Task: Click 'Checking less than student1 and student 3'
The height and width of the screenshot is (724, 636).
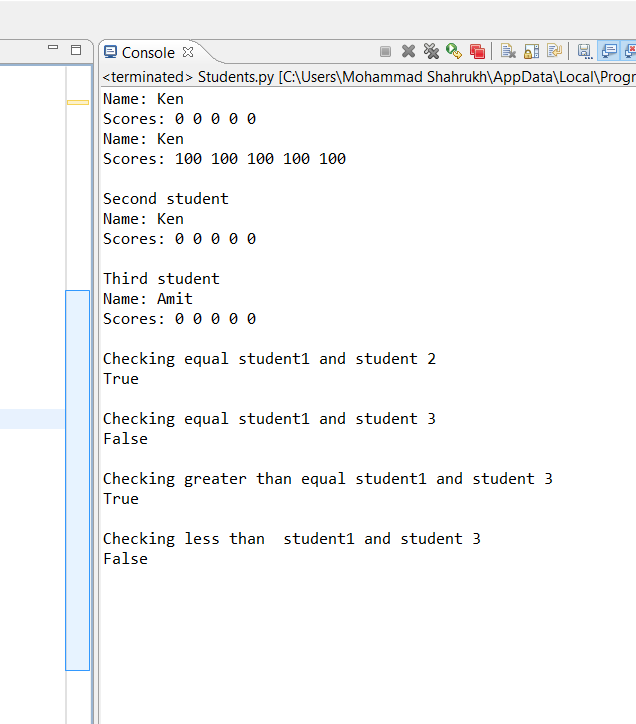Action: [x=292, y=539]
